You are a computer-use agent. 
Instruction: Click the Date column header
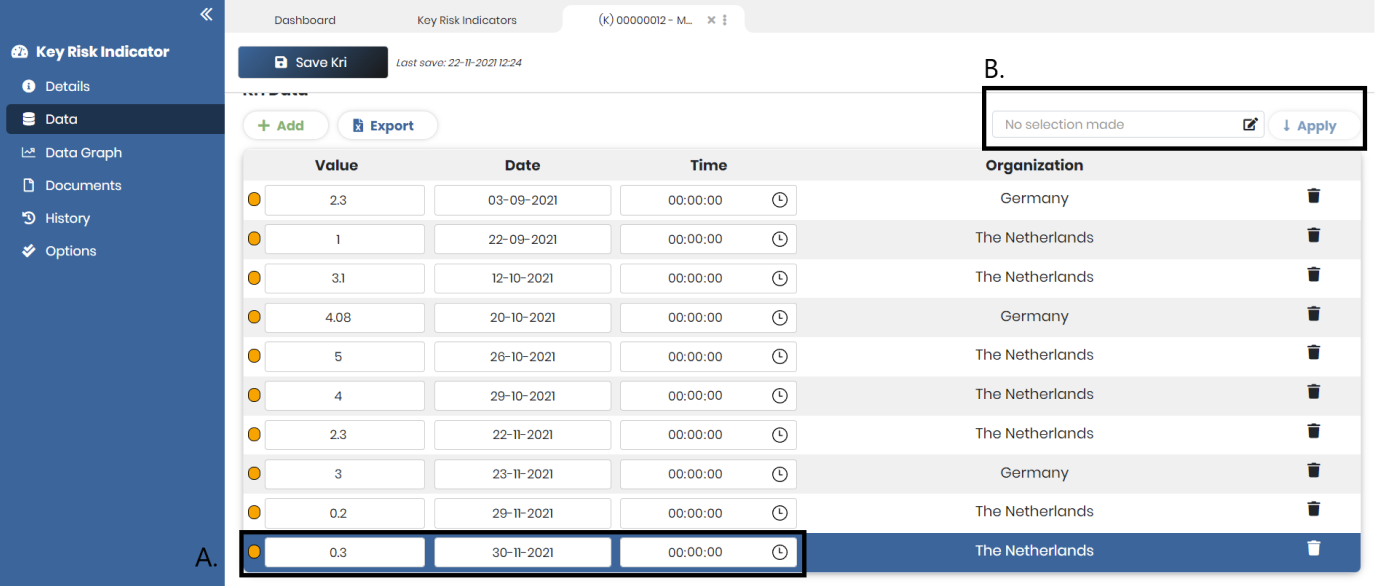pos(522,165)
